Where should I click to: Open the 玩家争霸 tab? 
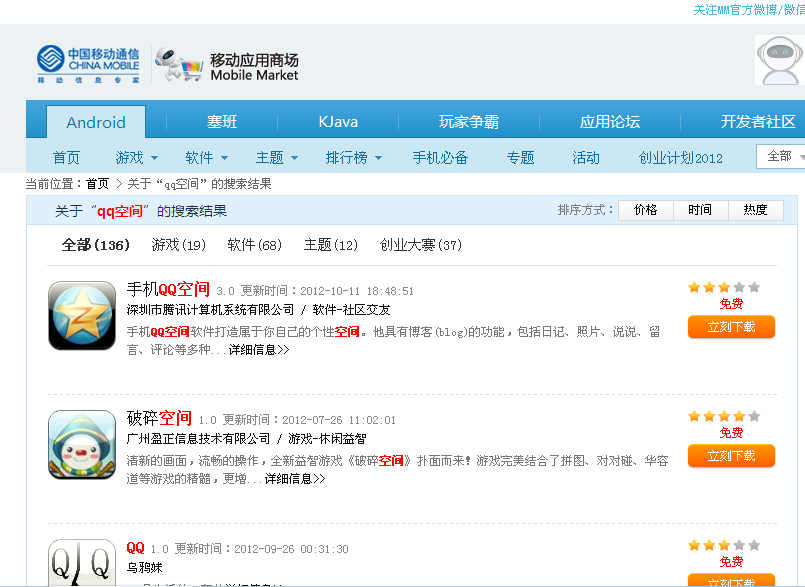tap(469, 122)
